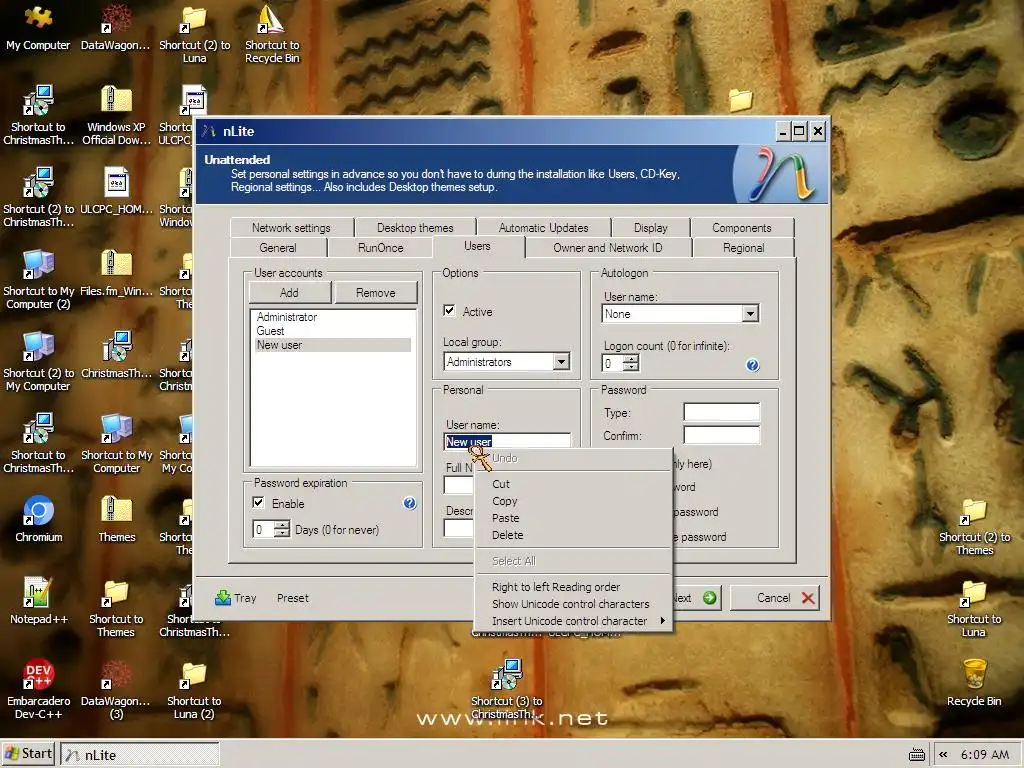Toggle the Active checkbox
1024x768 pixels.
pyautogui.click(x=449, y=311)
